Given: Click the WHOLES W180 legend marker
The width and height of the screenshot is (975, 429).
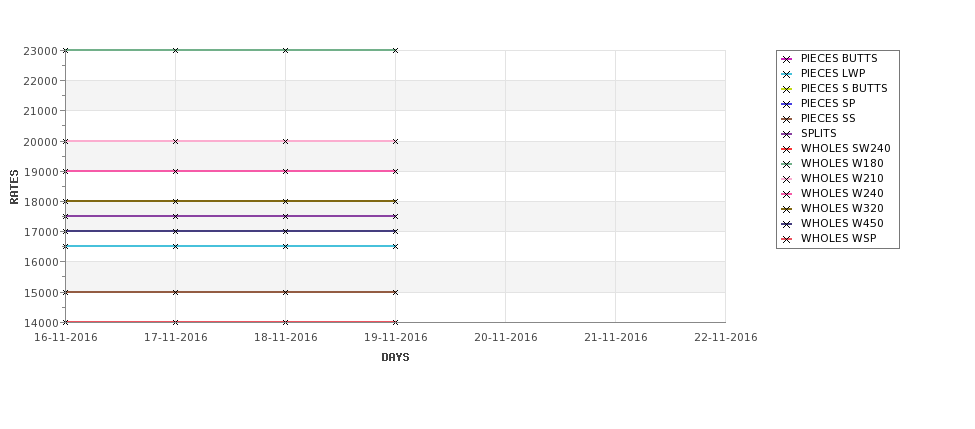Looking at the screenshot, I should (787, 164).
